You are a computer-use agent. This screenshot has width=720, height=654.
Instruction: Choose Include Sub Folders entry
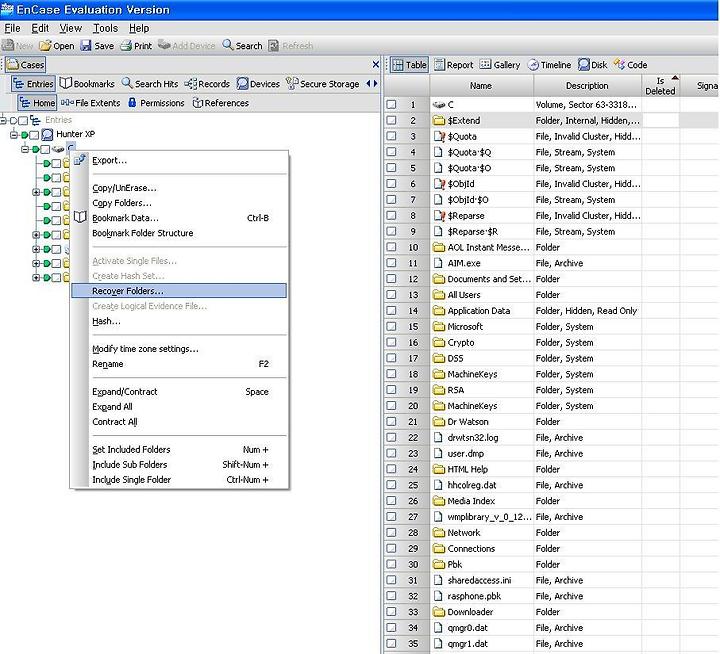179,465
